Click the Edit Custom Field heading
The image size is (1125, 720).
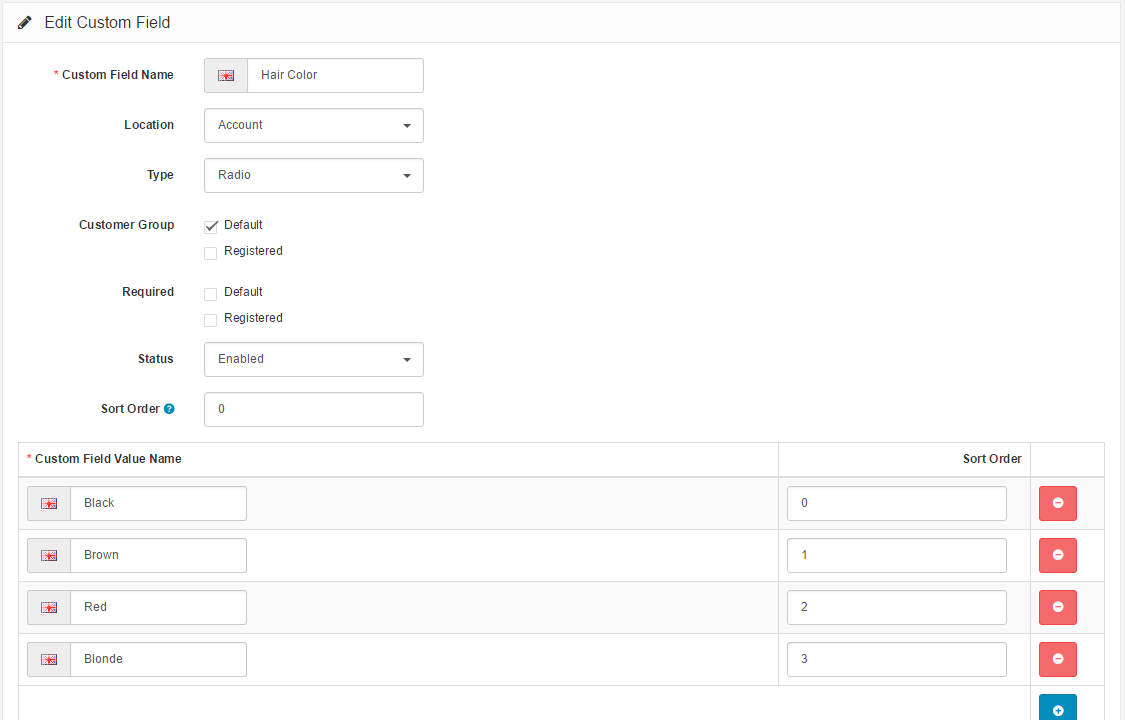tap(107, 23)
